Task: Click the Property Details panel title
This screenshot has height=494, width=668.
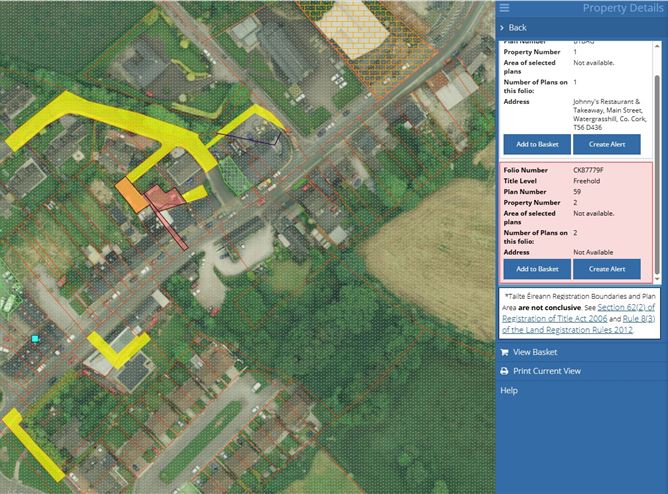Action: tap(617, 8)
